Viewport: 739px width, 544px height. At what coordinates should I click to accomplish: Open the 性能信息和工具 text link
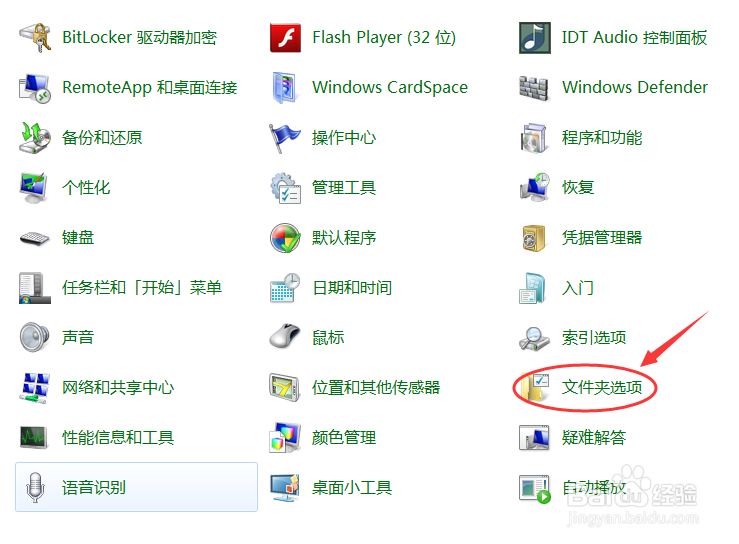[x=118, y=437]
